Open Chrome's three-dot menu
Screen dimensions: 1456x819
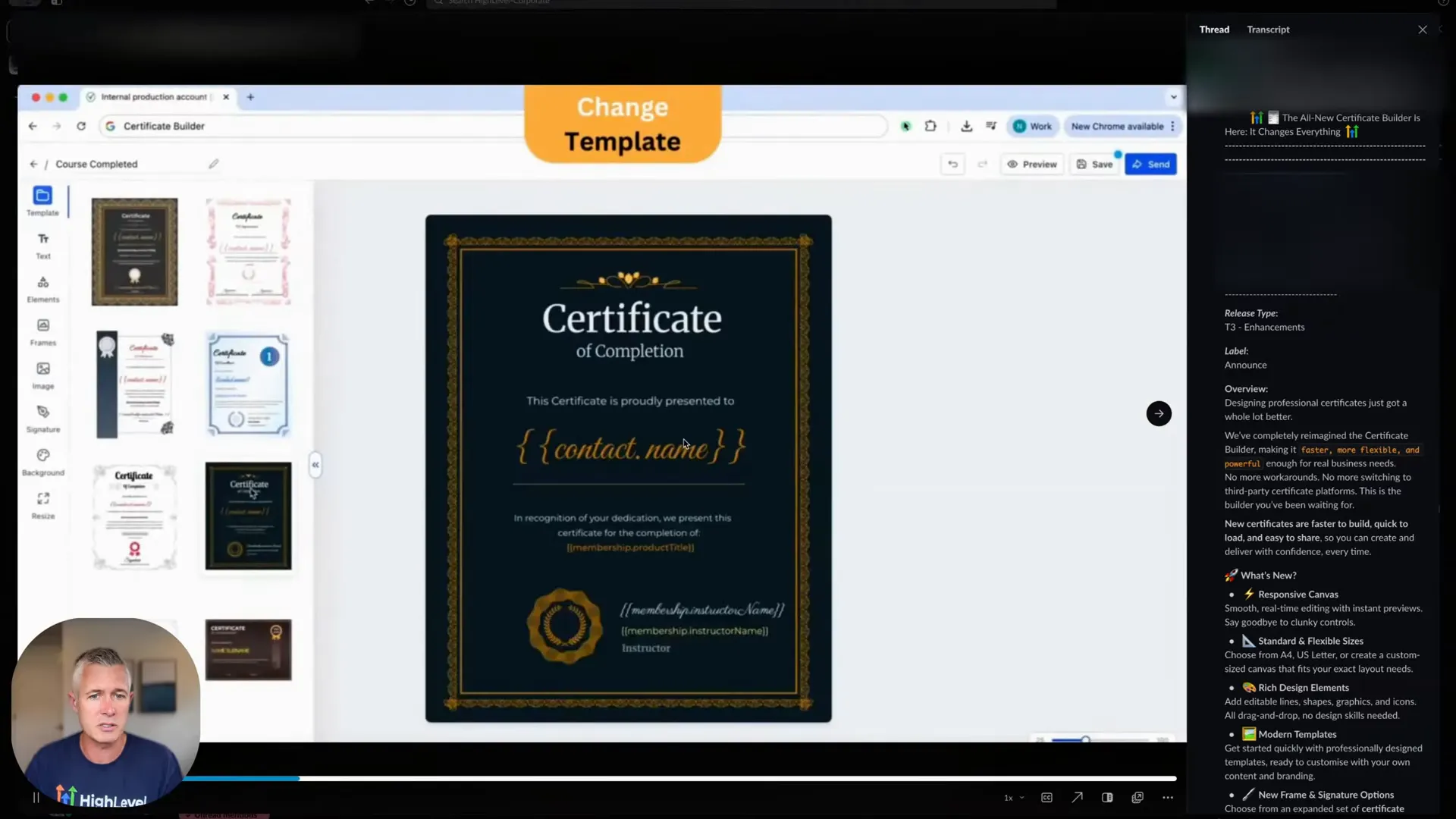click(x=1172, y=126)
